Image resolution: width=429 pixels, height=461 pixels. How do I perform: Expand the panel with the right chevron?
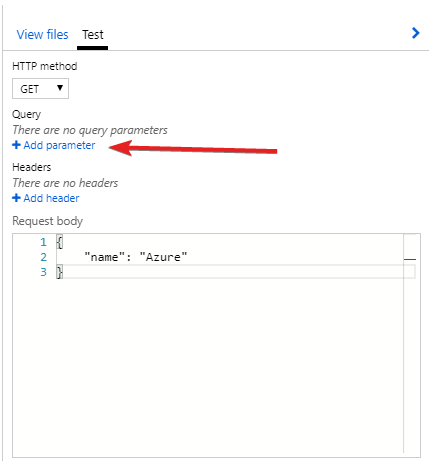(x=415, y=33)
